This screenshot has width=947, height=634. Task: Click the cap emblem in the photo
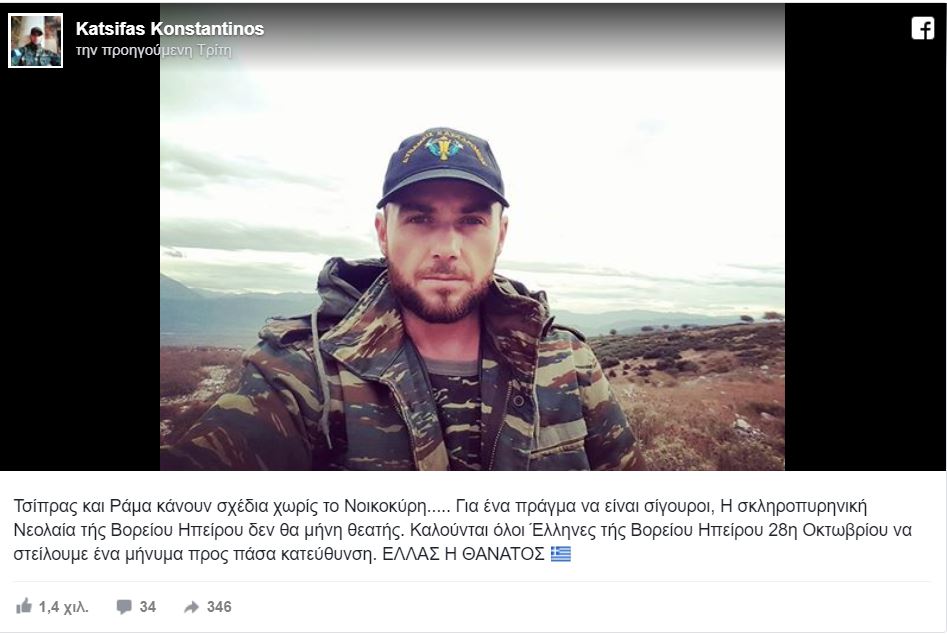tap(444, 147)
